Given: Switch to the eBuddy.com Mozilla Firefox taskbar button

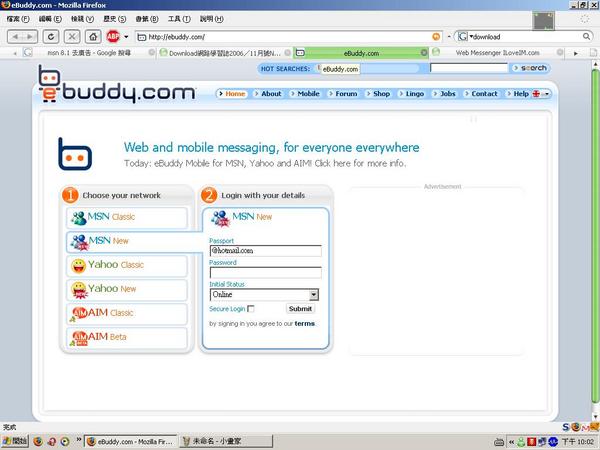Looking at the screenshot, I should click(131, 441).
